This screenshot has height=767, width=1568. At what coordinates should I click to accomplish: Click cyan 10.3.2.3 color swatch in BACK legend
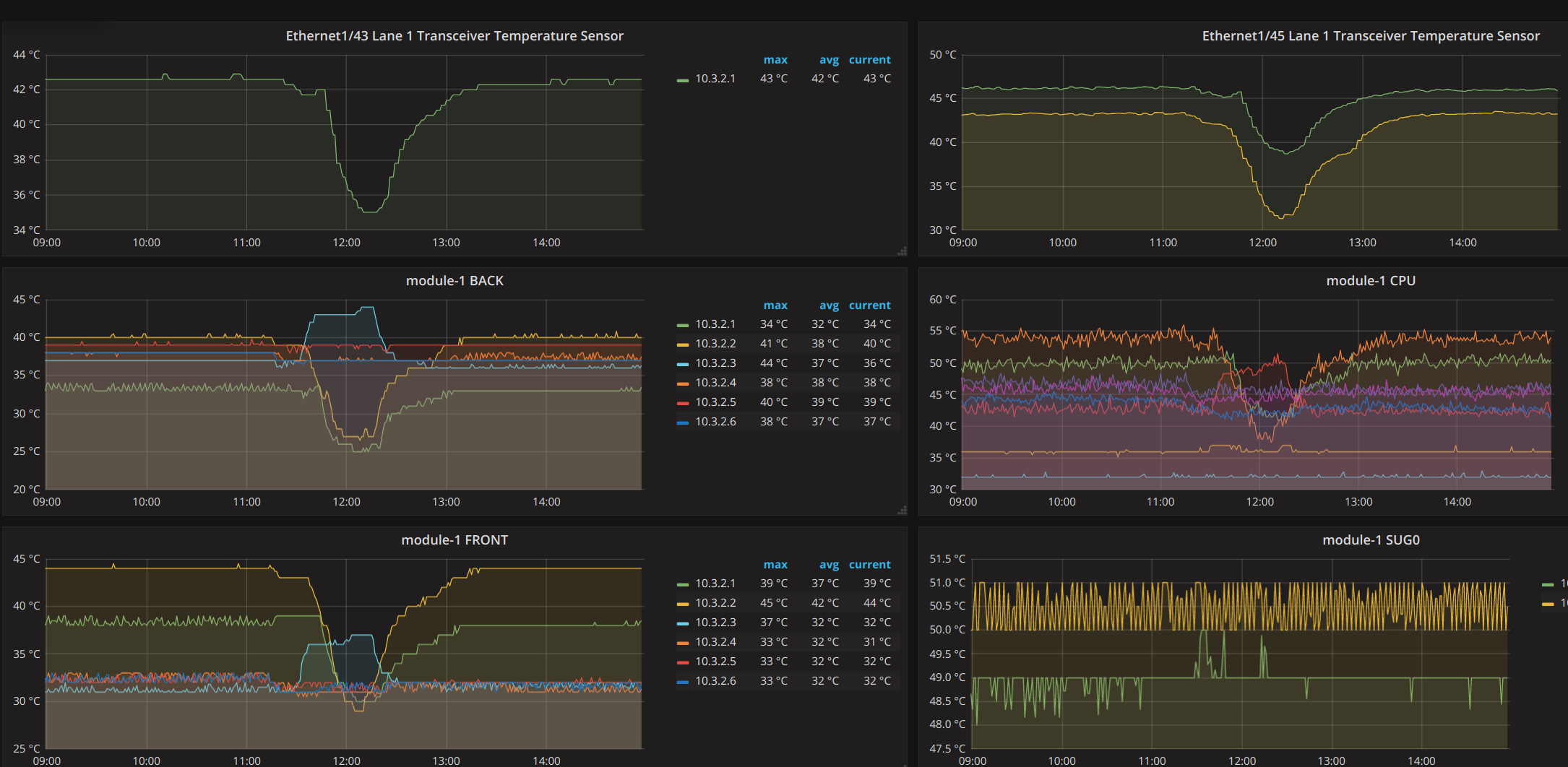683,365
